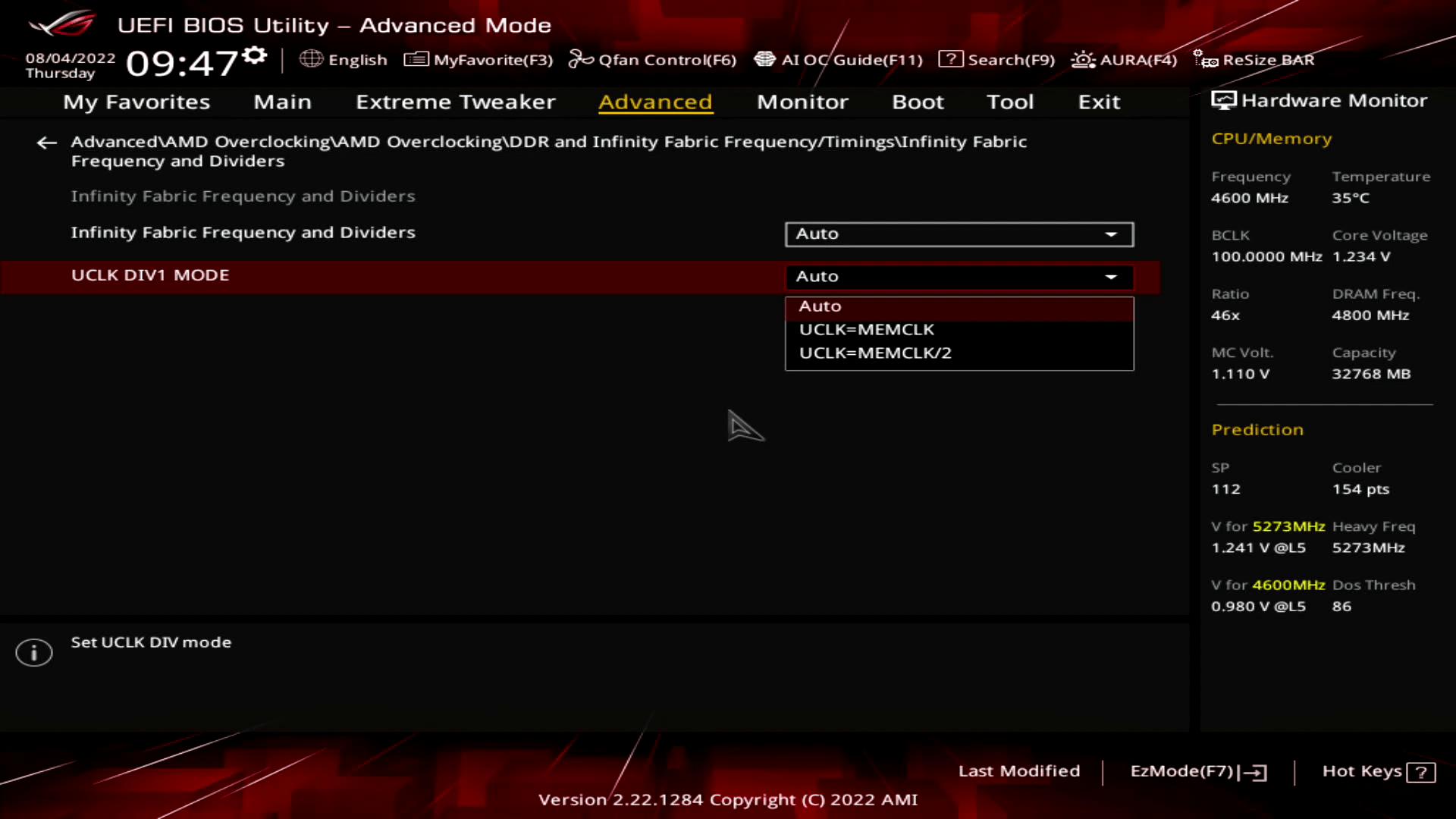Viewport: 1456px width, 819px height.
Task: Click the Hardware Monitor screen icon
Action: tap(1223, 101)
